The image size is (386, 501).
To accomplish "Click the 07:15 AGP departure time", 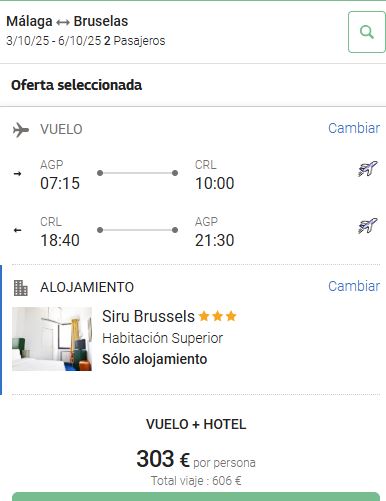I will coord(60,183).
